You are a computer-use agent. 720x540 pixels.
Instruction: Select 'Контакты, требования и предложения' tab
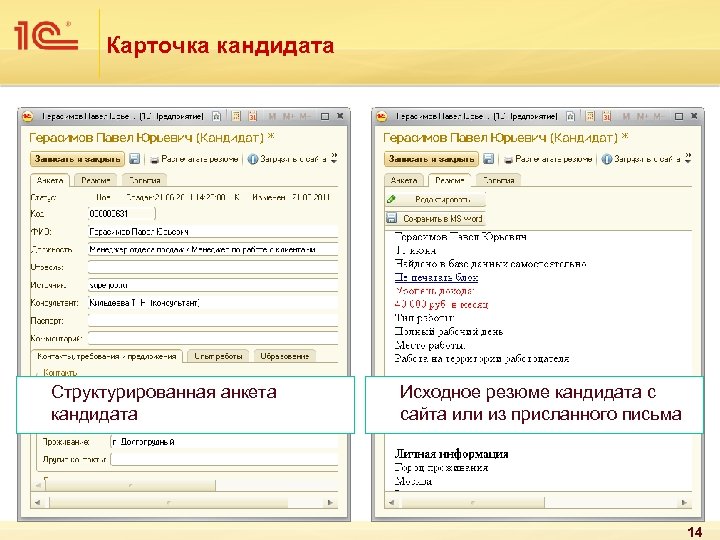point(107,356)
